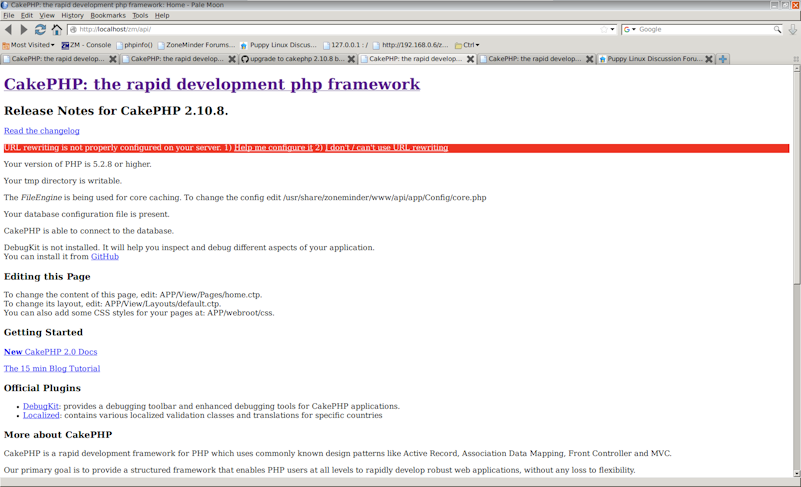The width and height of the screenshot is (801, 487).
Task: Click the 'Getting Started' heading
Action: (x=43, y=332)
